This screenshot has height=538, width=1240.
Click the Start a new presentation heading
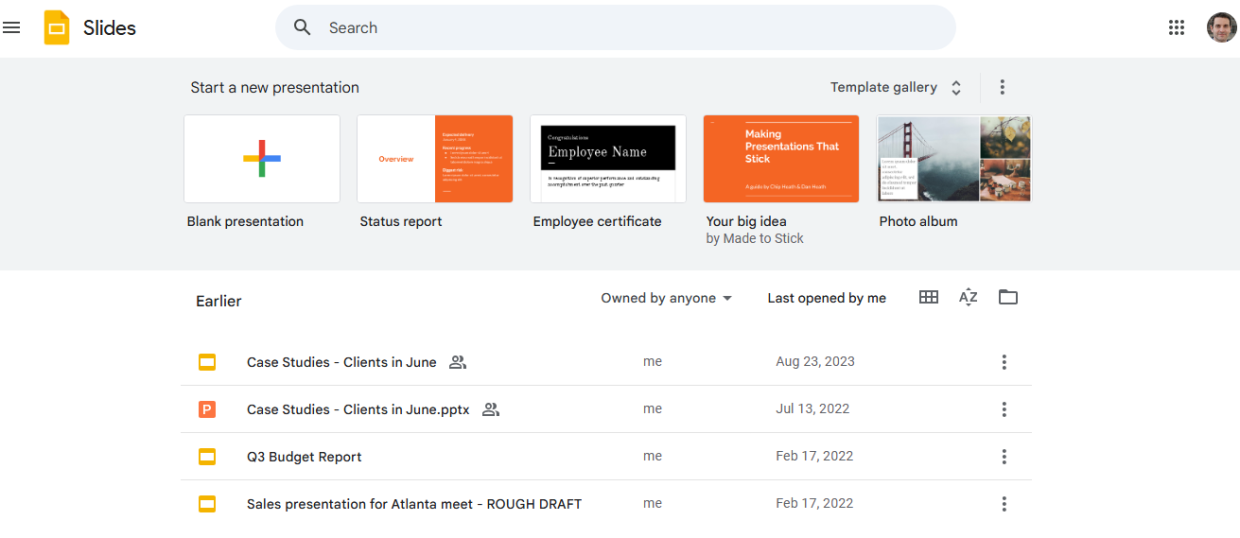coord(275,87)
